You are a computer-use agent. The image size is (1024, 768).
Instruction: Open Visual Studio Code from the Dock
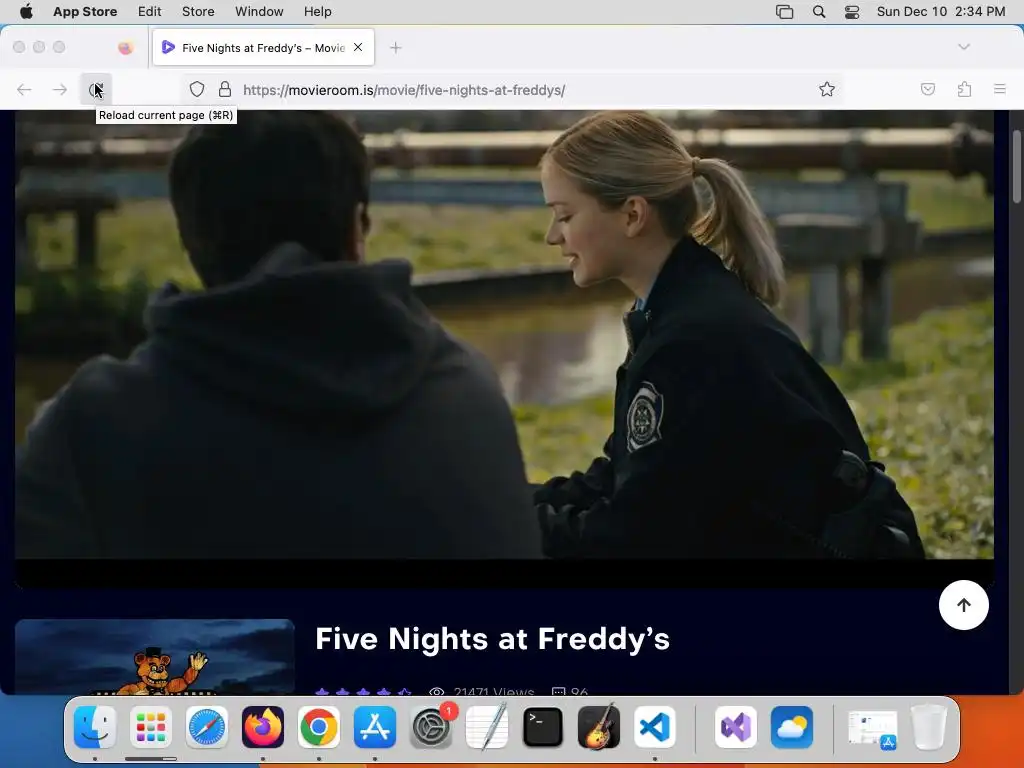[x=655, y=727]
